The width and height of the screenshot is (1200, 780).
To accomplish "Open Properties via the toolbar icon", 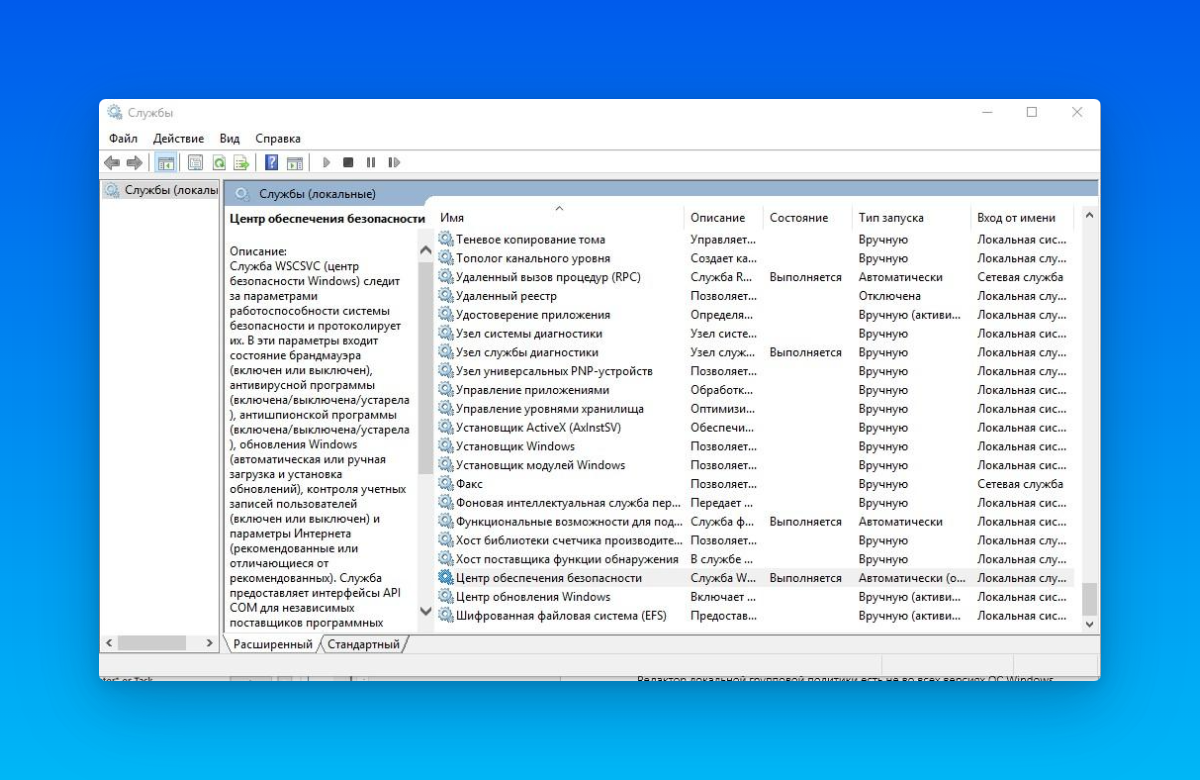I will (x=195, y=162).
